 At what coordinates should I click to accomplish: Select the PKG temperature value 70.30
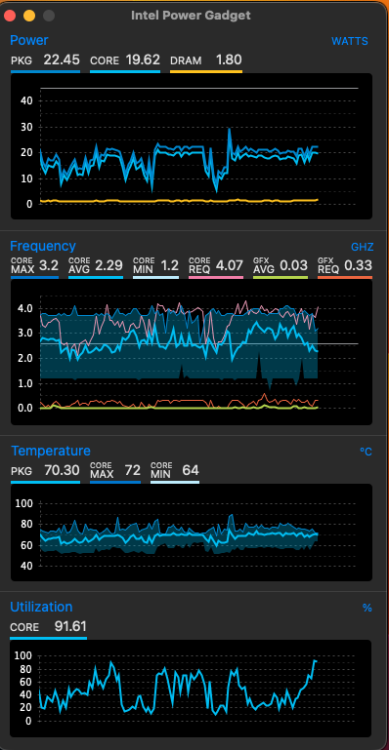point(62,470)
